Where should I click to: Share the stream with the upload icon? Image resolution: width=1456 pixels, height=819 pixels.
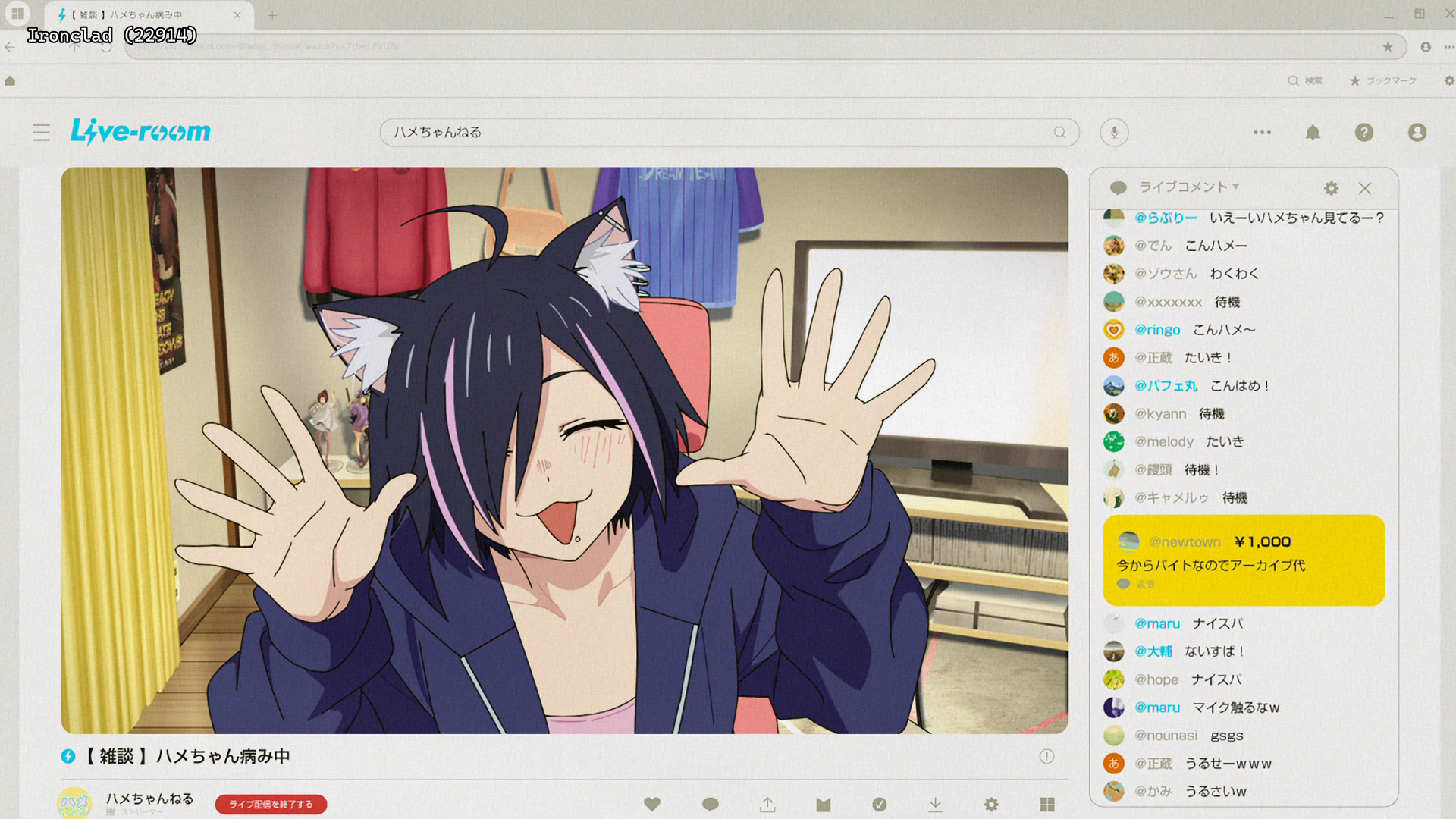(767, 805)
